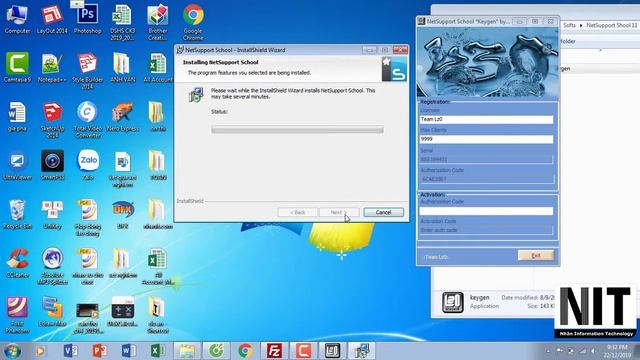
Task: Open the ANH VAN folder
Action: click(x=122, y=67)
